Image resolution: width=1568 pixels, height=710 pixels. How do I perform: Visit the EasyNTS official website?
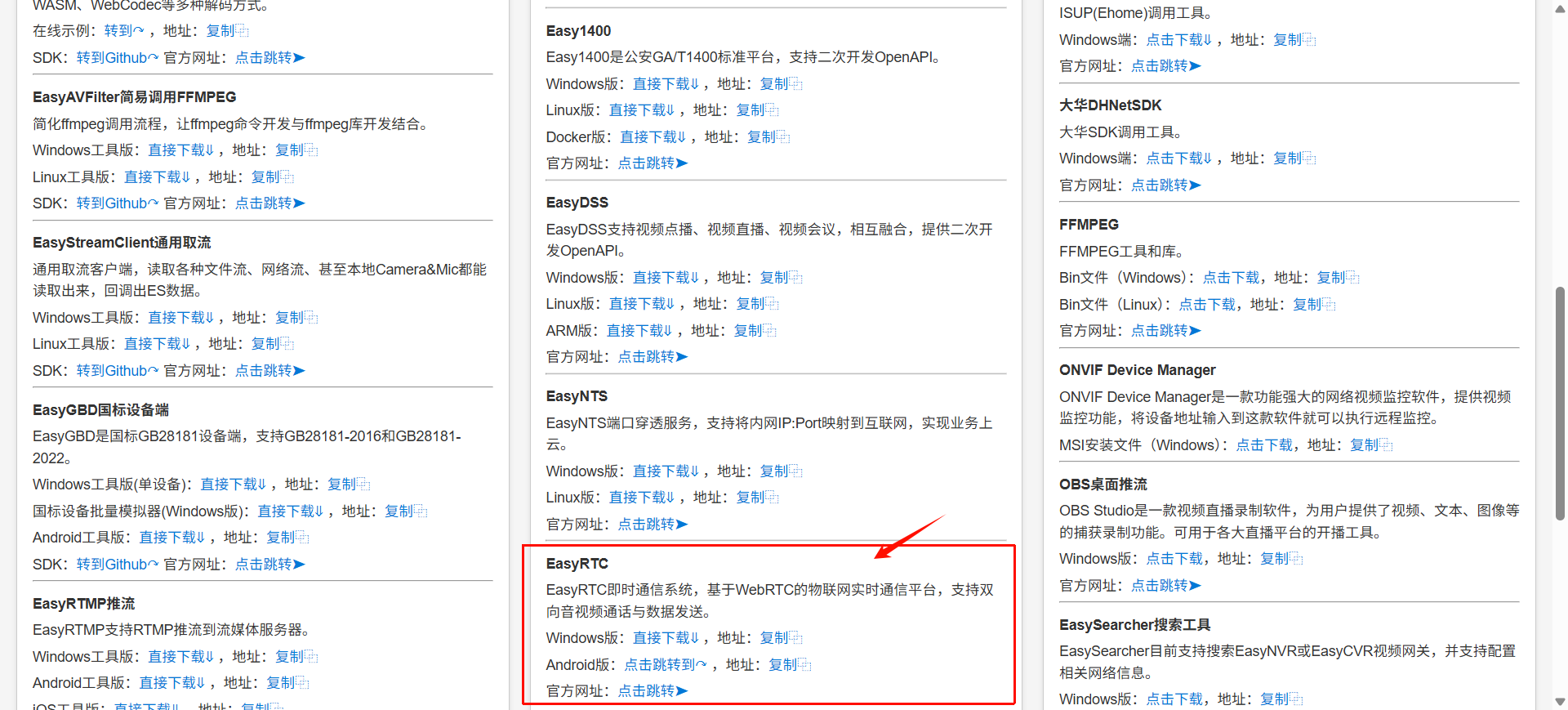[653, 525]
